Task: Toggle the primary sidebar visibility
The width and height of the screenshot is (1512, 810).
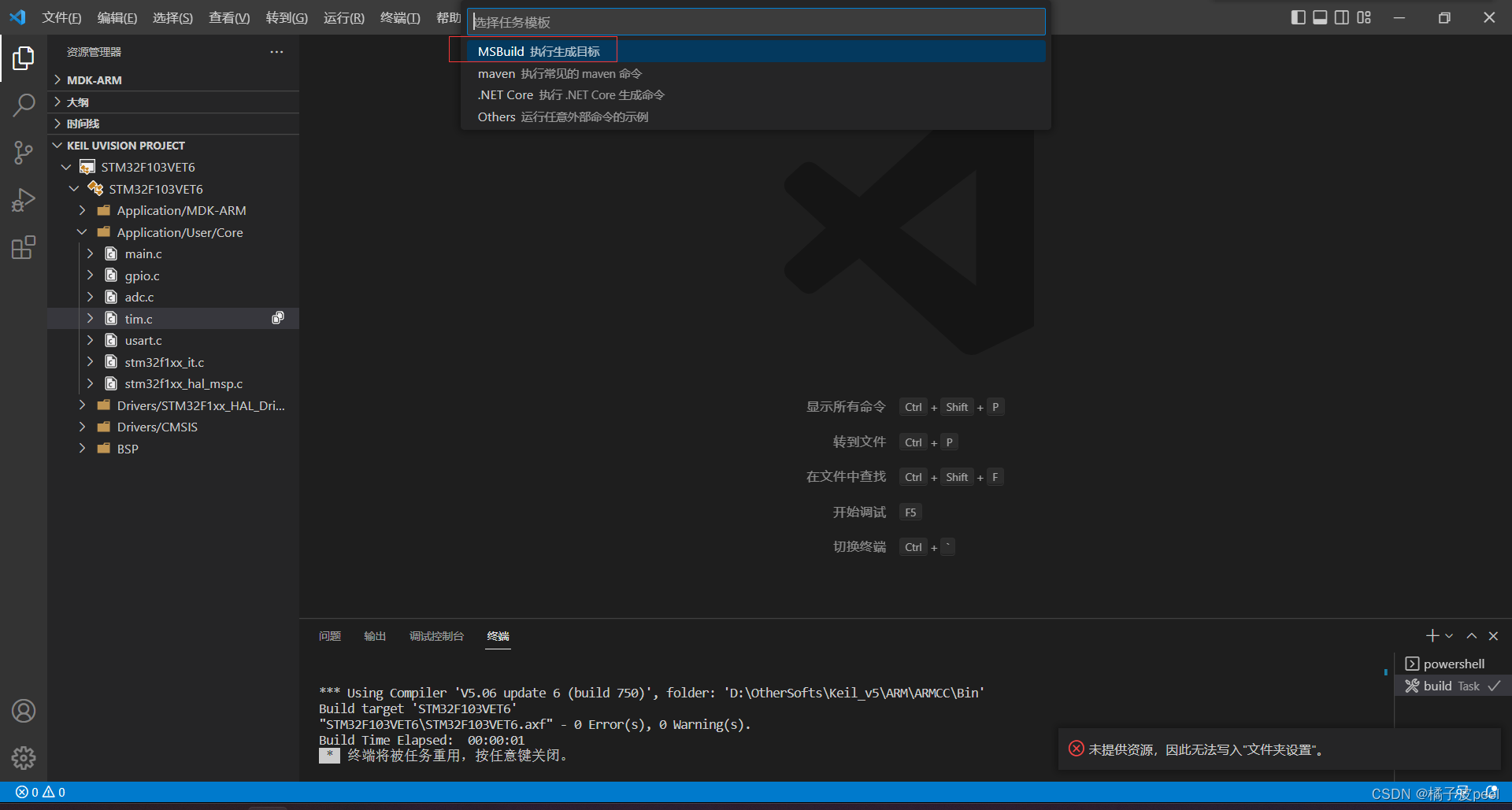Action: pyautogui.click(x=1298, y=17)
